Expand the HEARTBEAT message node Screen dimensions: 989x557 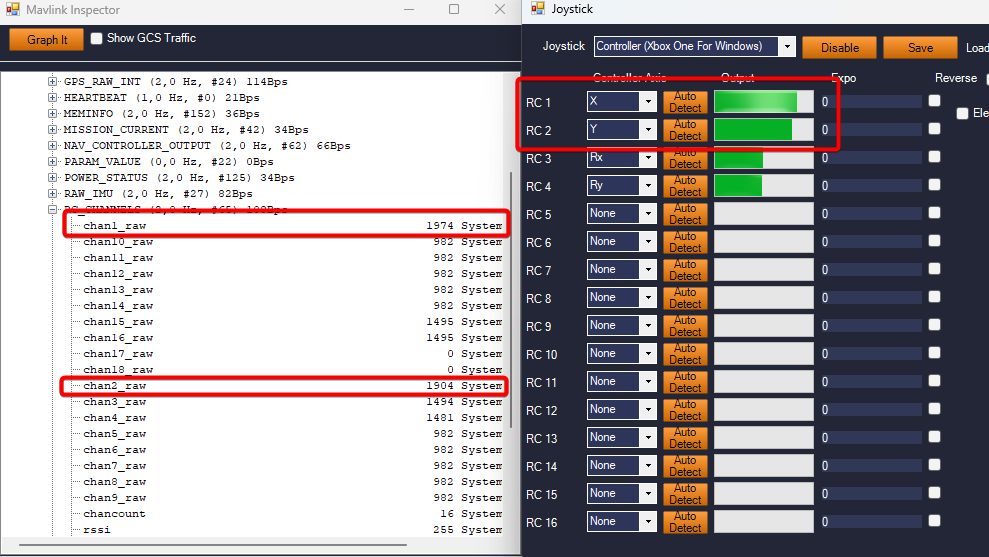(x=53, y=98)
